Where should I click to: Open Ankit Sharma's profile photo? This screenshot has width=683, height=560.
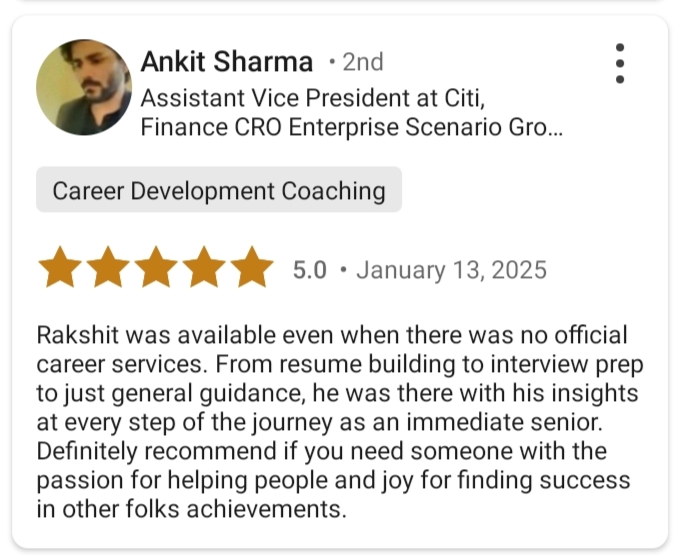pyautogui.click(x=84, y=87)
